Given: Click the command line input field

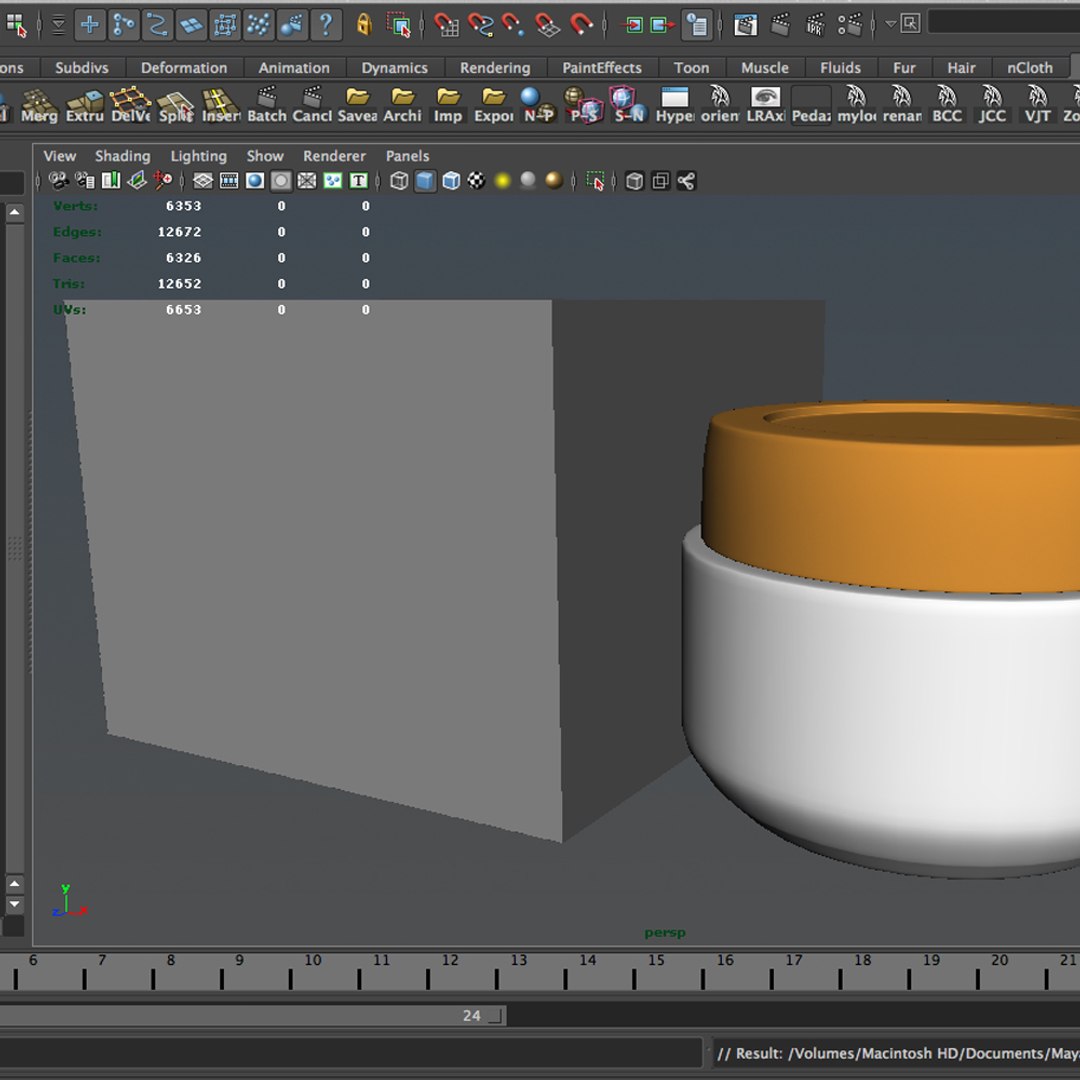Looking at the screenshot, I should pyautogui.click(x=350, y=1053).
